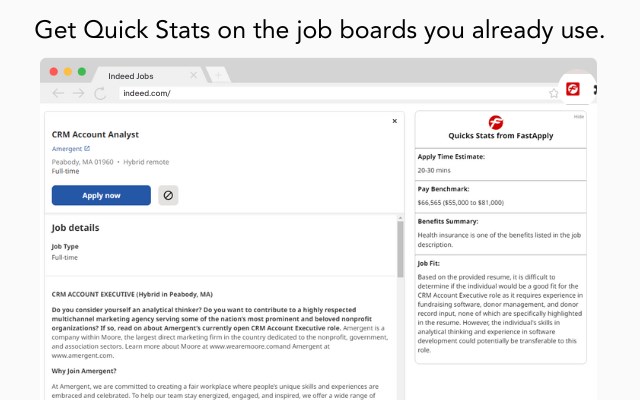
Task: Bookmark the page with the star icon
Action: point(553,93)
